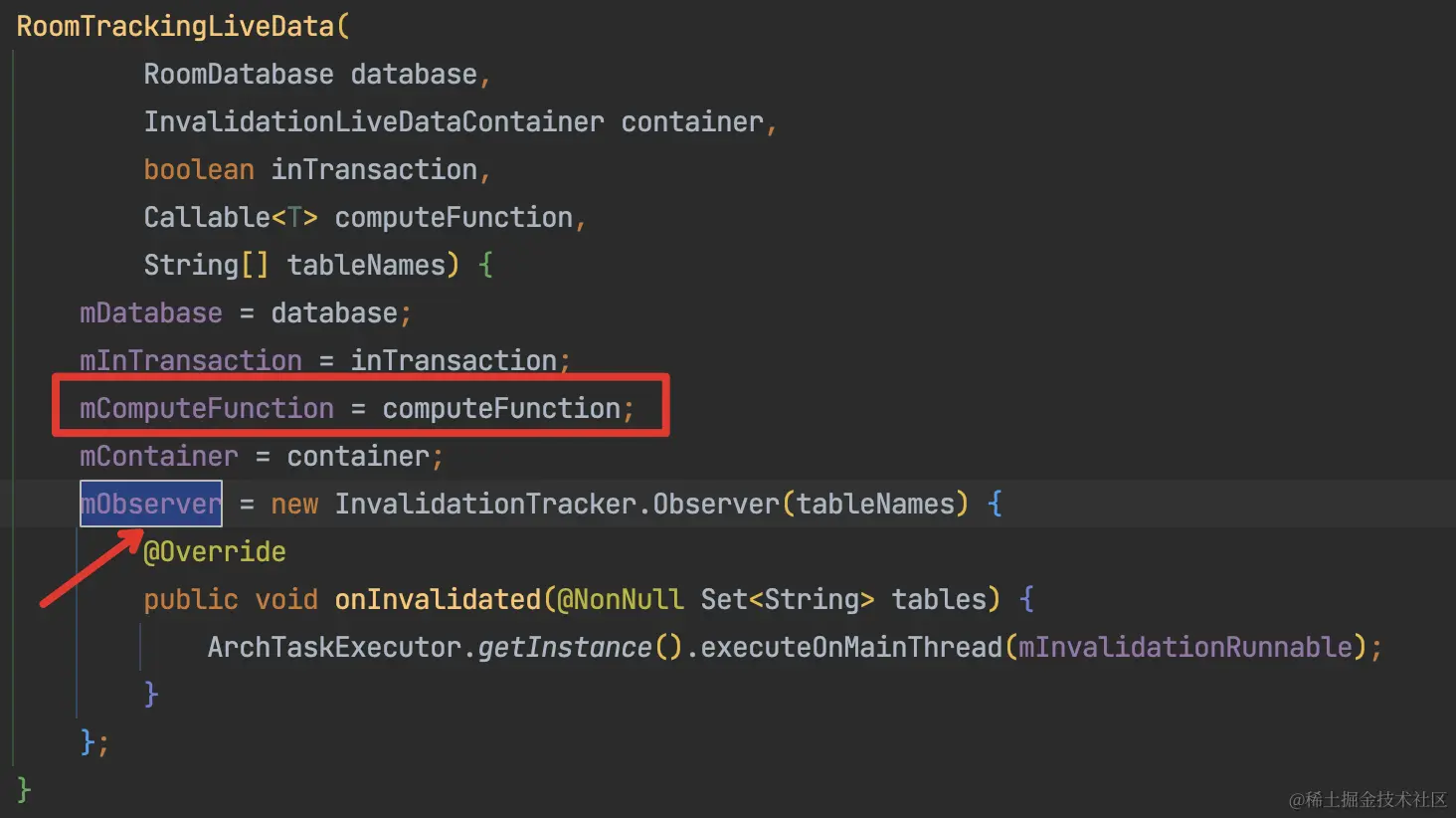Image resolution: width=1456 pixels, height=818 pixels.
Task: Click the closing brace of anonymous Observer
Action: coord(88,742)
